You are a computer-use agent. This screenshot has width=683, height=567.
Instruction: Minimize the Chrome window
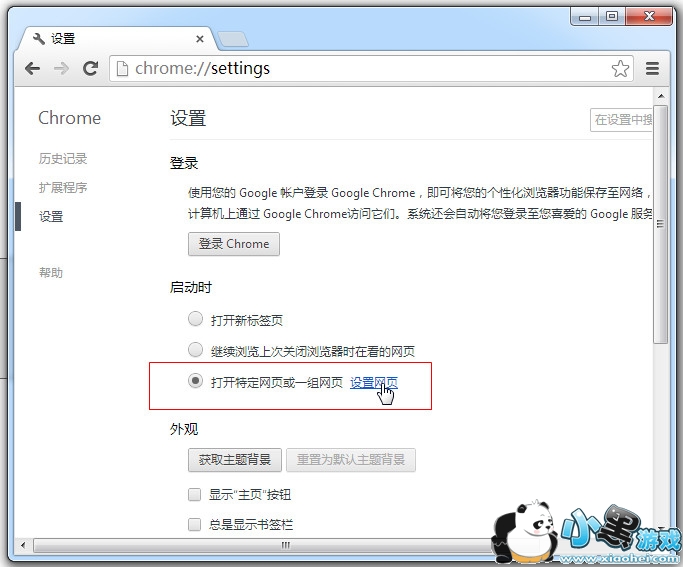[x=585, y=17]
